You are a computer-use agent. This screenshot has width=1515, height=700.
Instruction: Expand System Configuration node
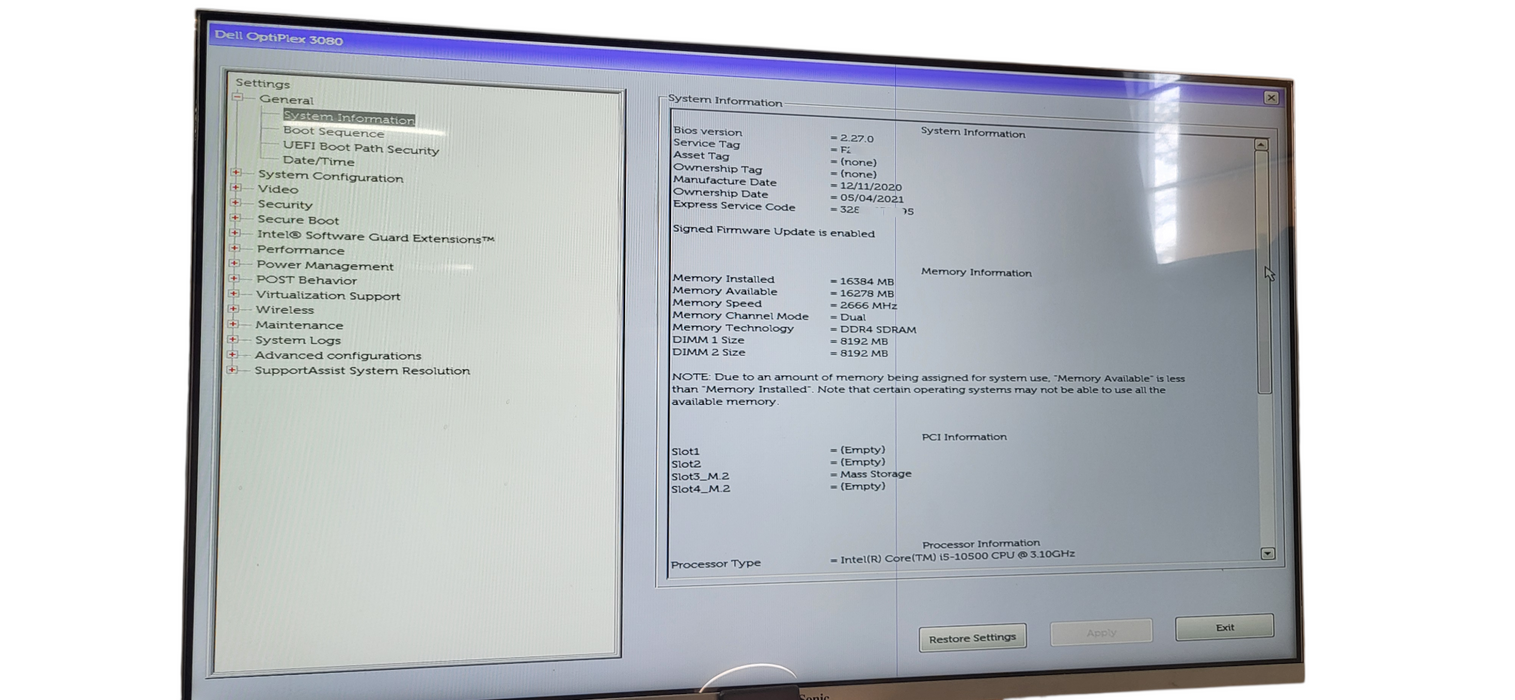236,173
